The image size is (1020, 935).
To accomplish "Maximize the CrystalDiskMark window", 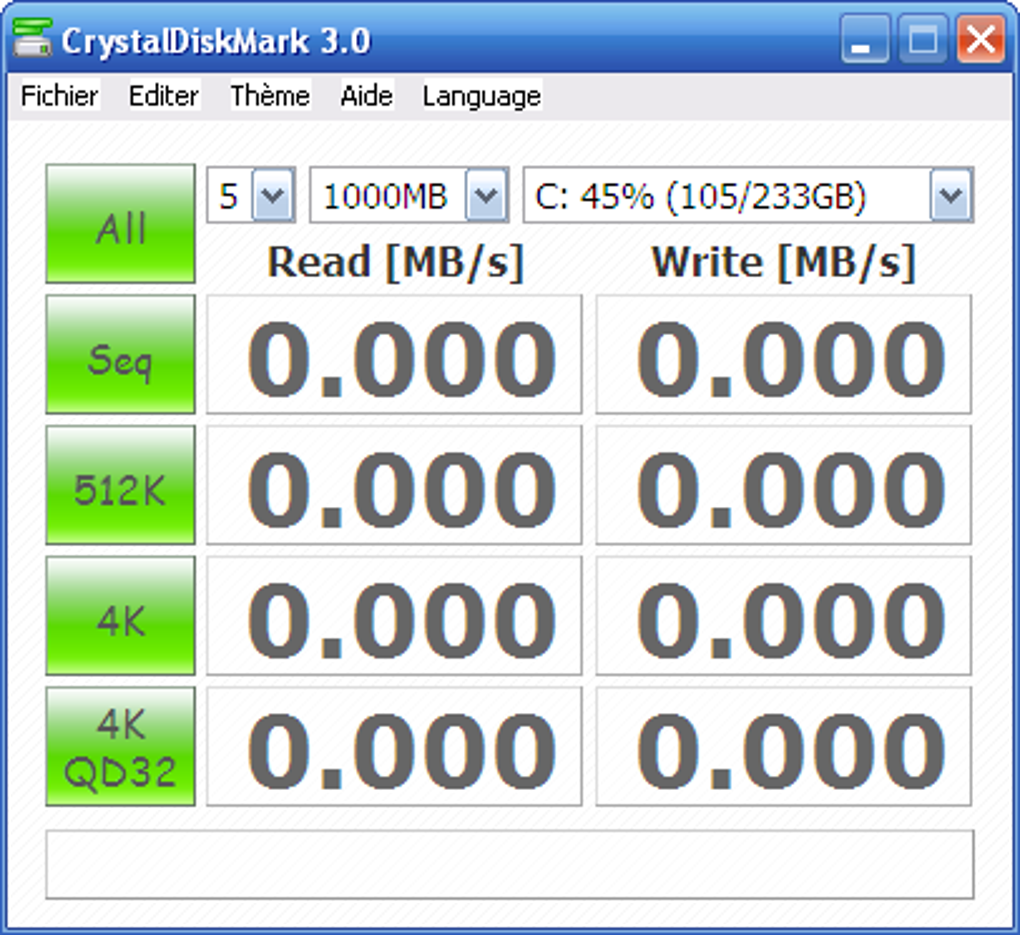I will pos(922,39).
